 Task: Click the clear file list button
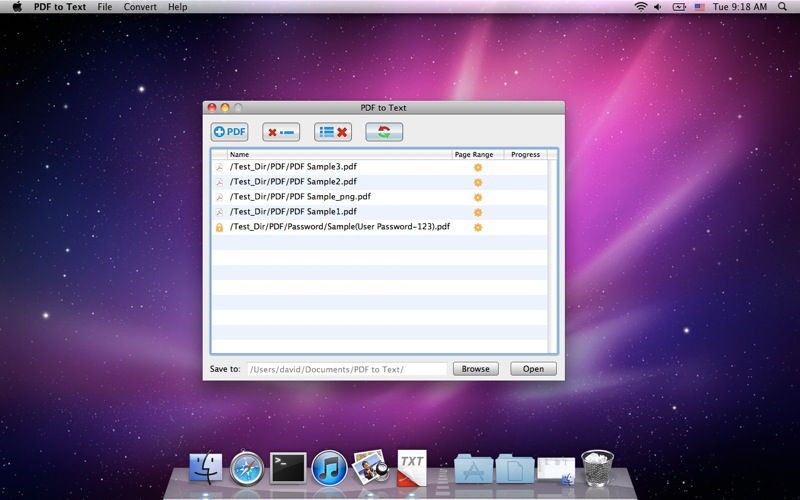tap(333, 132)
